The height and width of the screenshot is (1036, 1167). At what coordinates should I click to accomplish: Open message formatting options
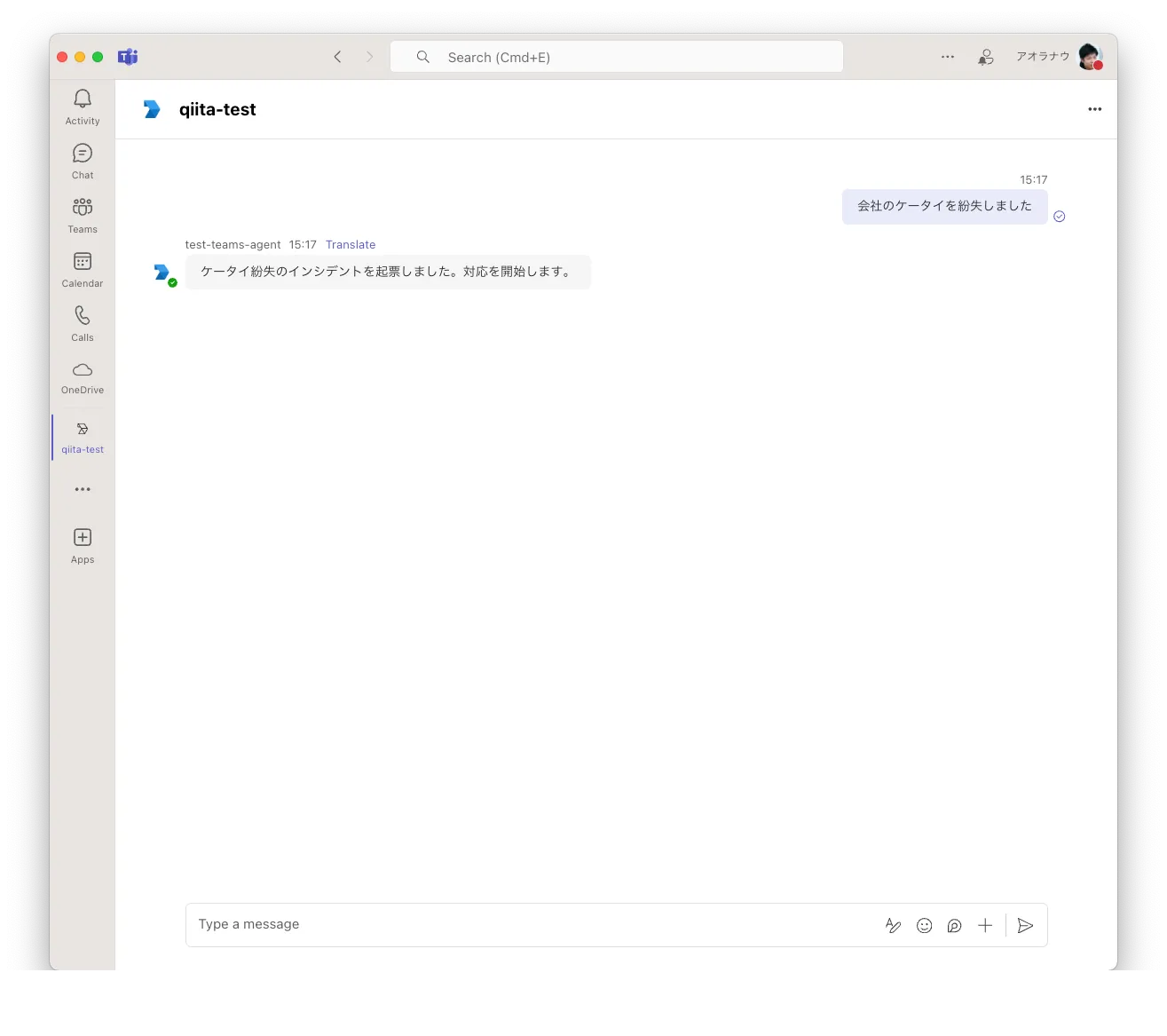point(893,925)
